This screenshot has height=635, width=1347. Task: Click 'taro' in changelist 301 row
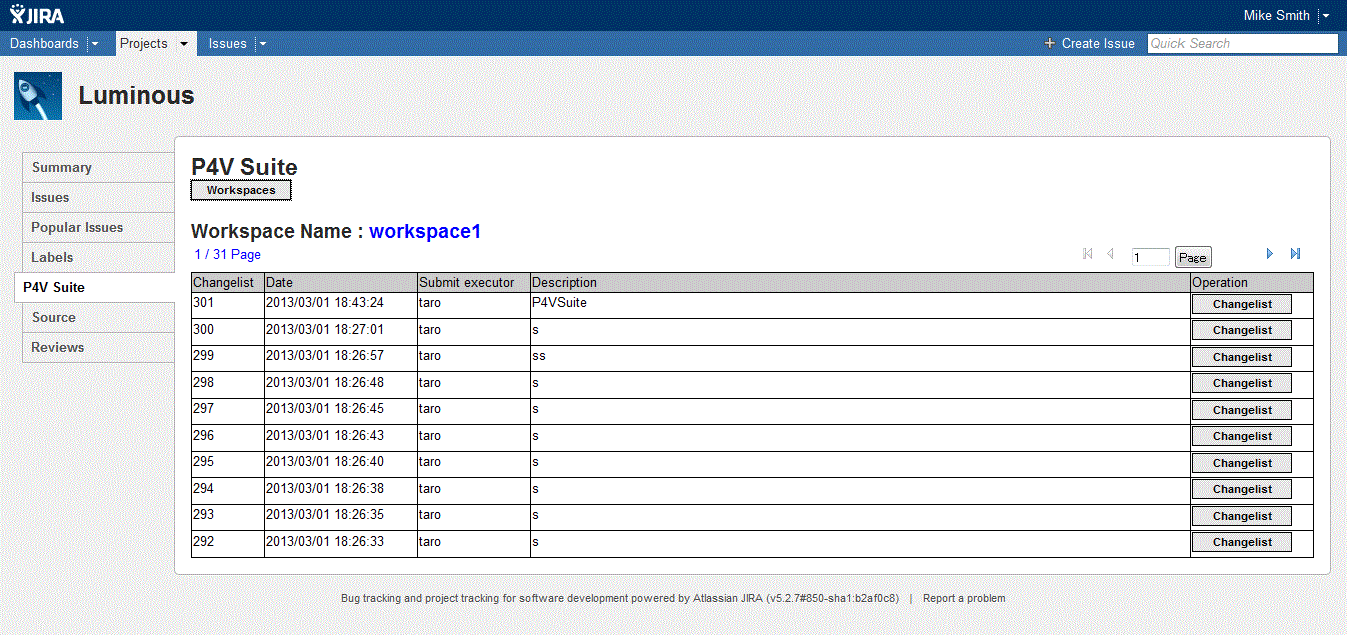click(x=430, y=302)
